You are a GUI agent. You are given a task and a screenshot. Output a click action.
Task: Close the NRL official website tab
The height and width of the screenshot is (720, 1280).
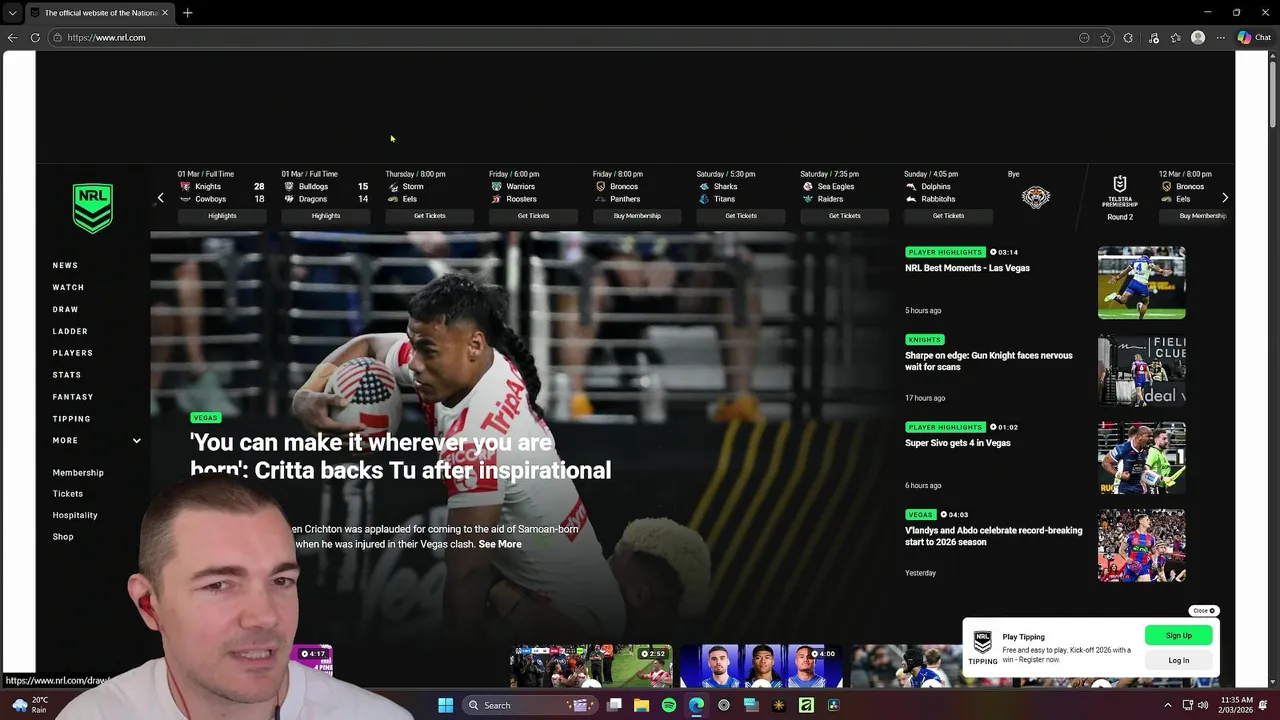point(165,13)
